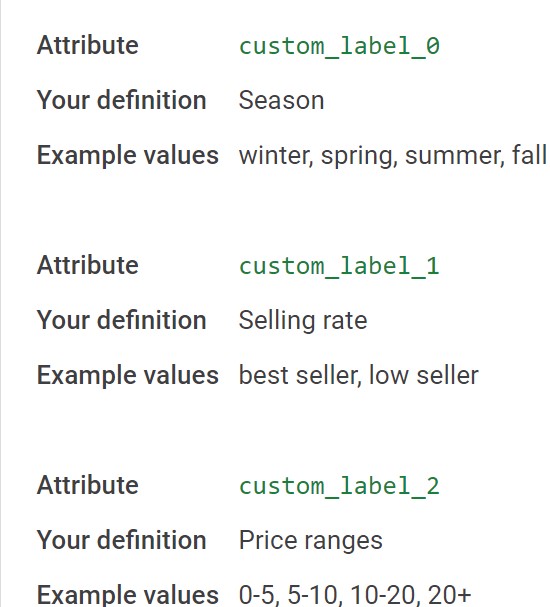Viewport: 550px width, 607px height.
Task: Click Your definition label beside Price ranges
Action: [122, 540]
